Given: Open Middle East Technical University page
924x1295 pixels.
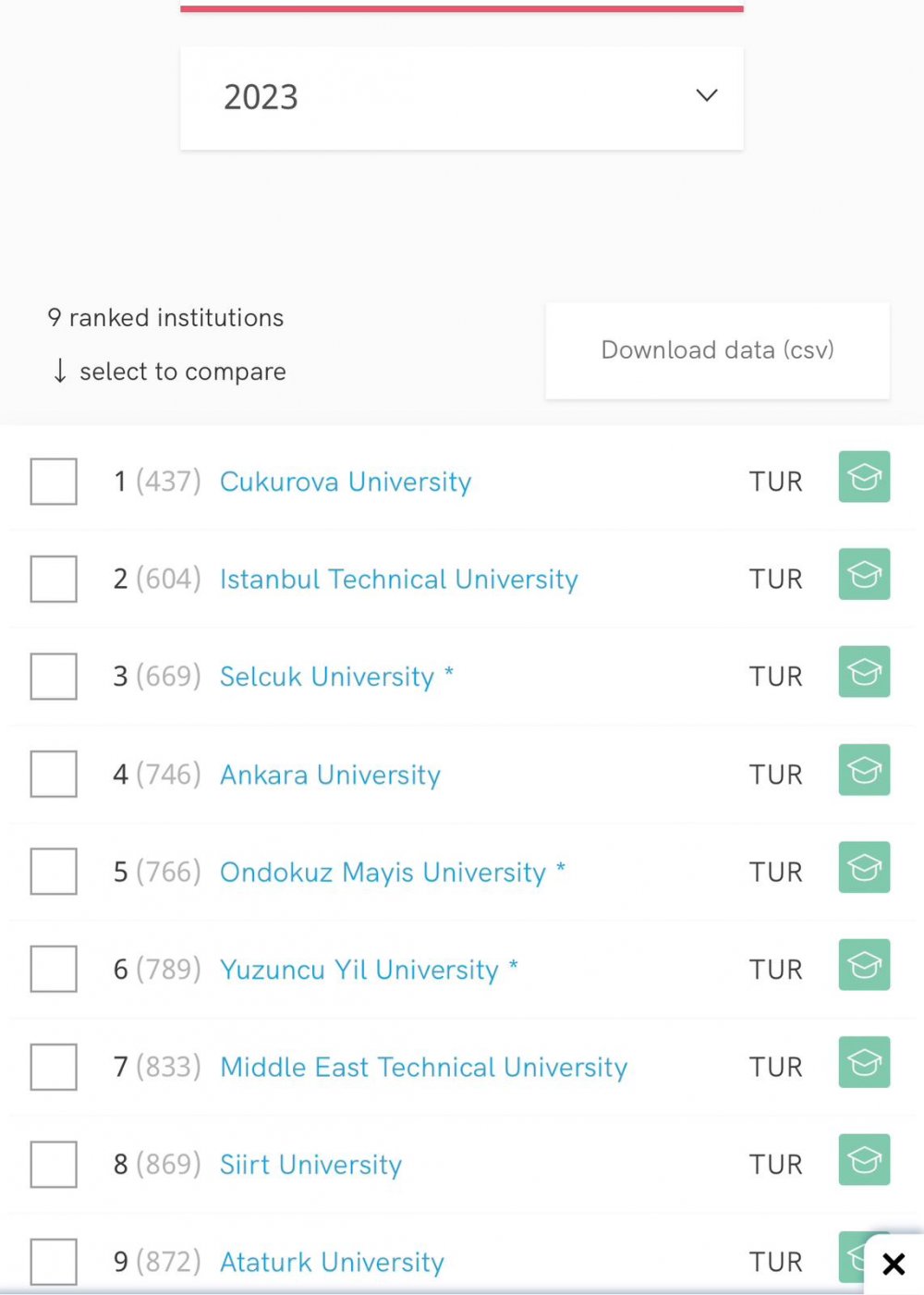Looking at the screenshot, I should [x=424, y=1068].
